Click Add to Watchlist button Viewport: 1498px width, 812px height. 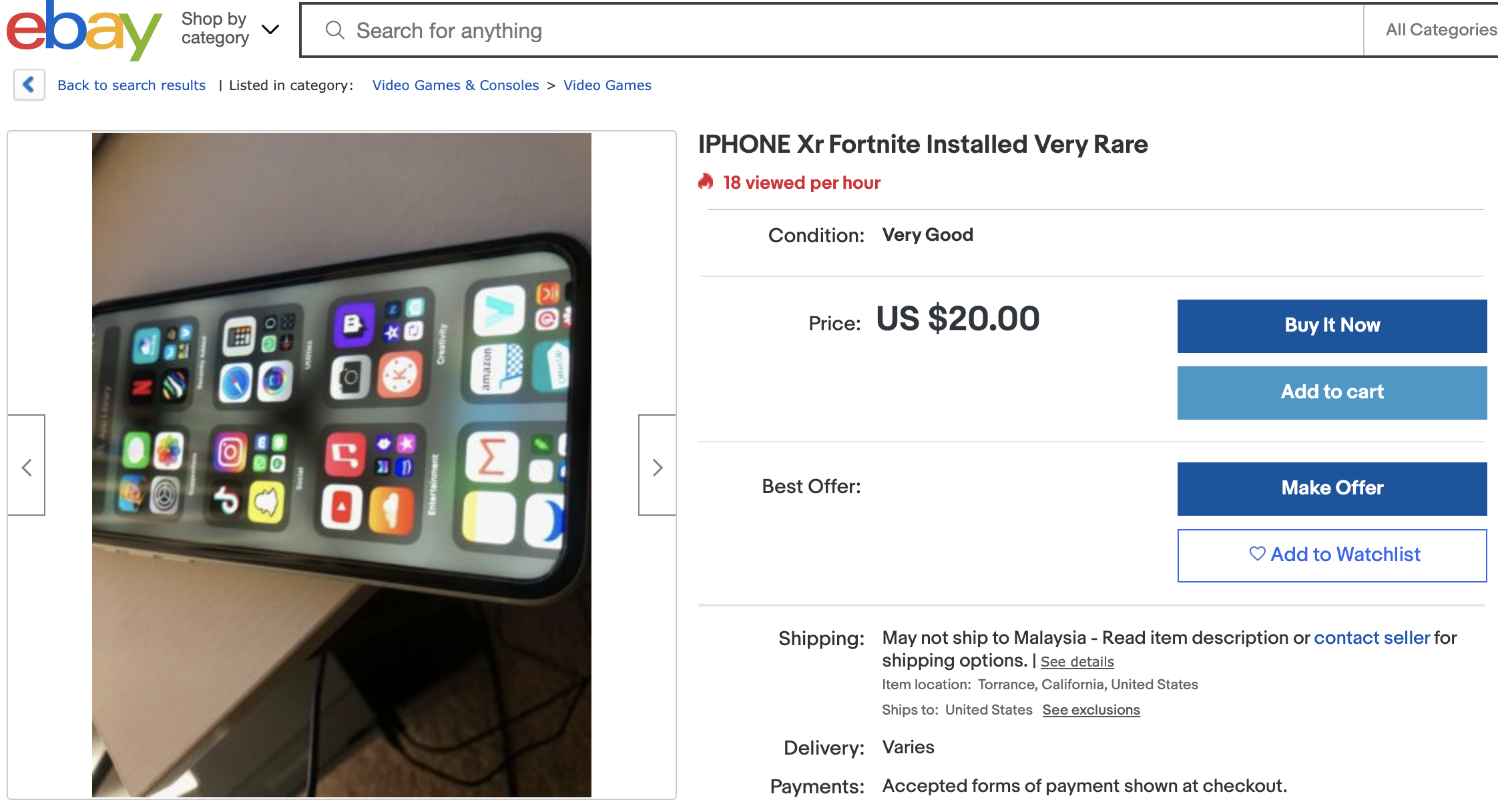[1332, 555]
